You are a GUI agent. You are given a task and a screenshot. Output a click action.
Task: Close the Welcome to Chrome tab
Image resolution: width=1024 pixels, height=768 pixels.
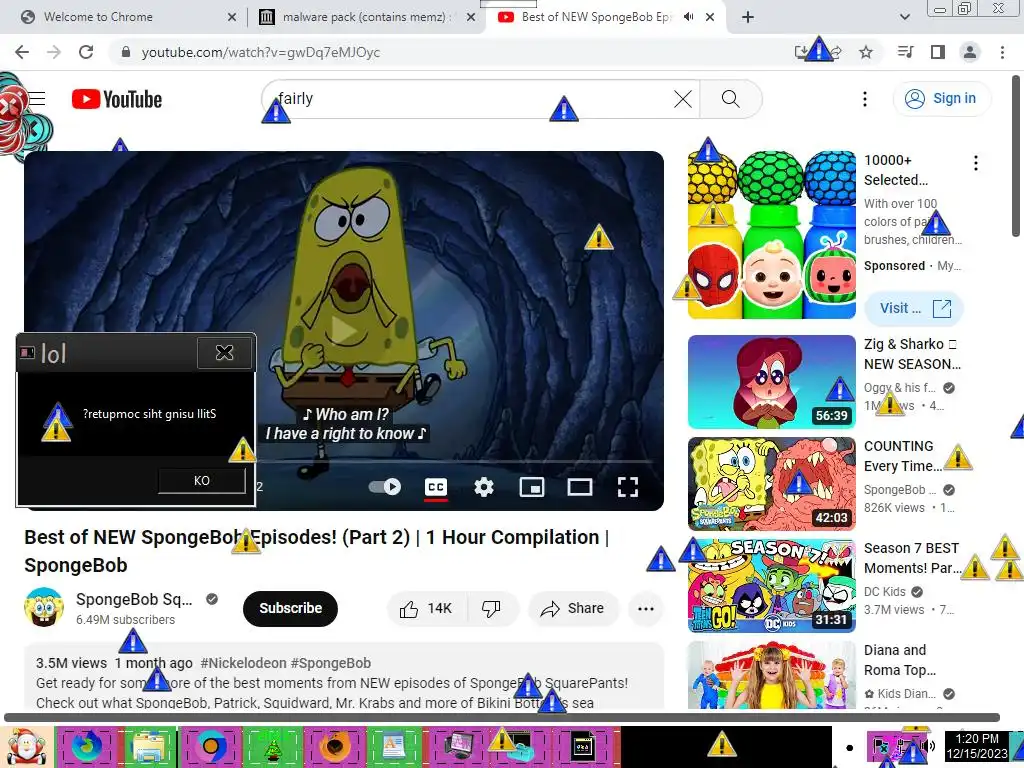click(x=232, y=17)
